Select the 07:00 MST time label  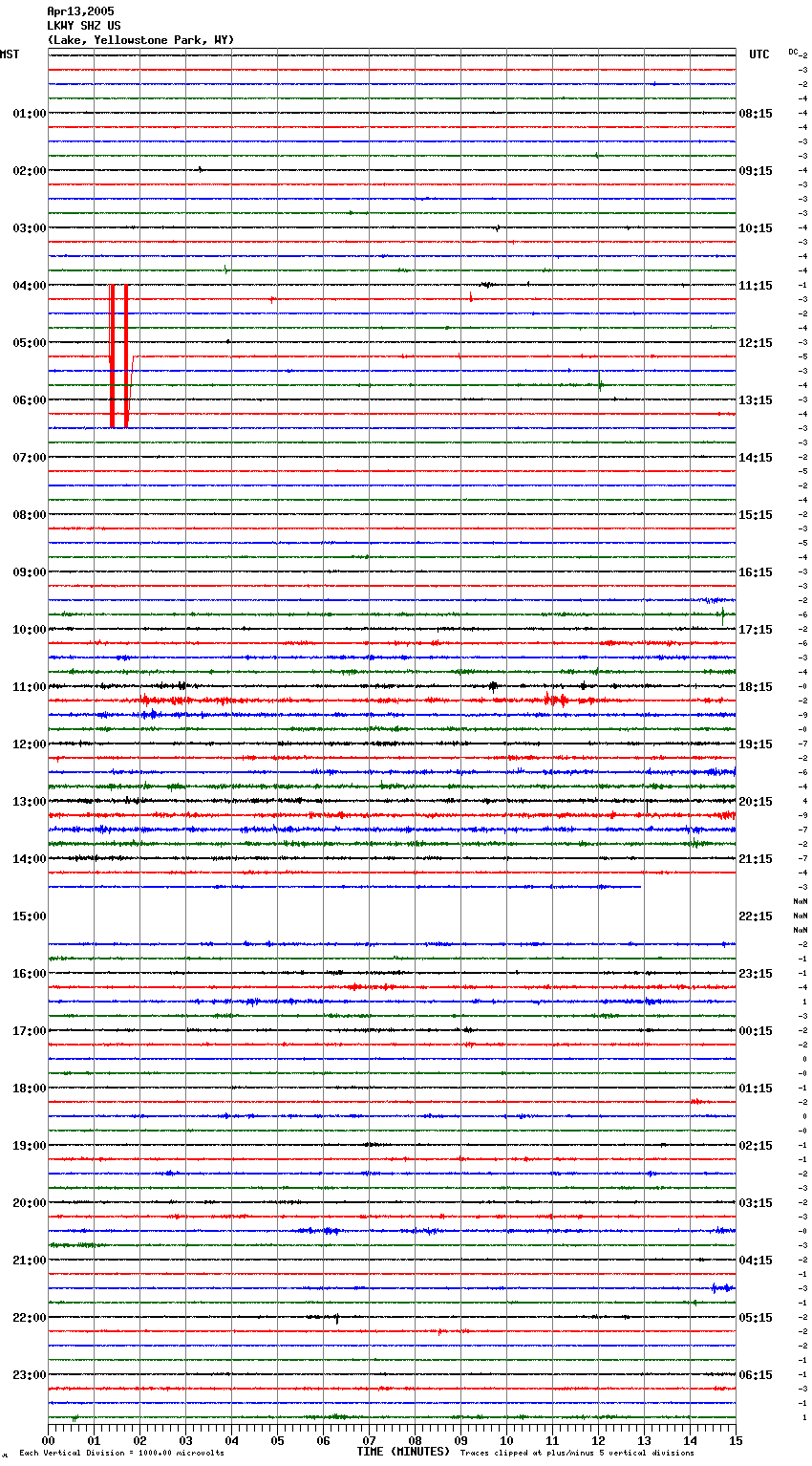pyautogui.click(x=30, y=458)
